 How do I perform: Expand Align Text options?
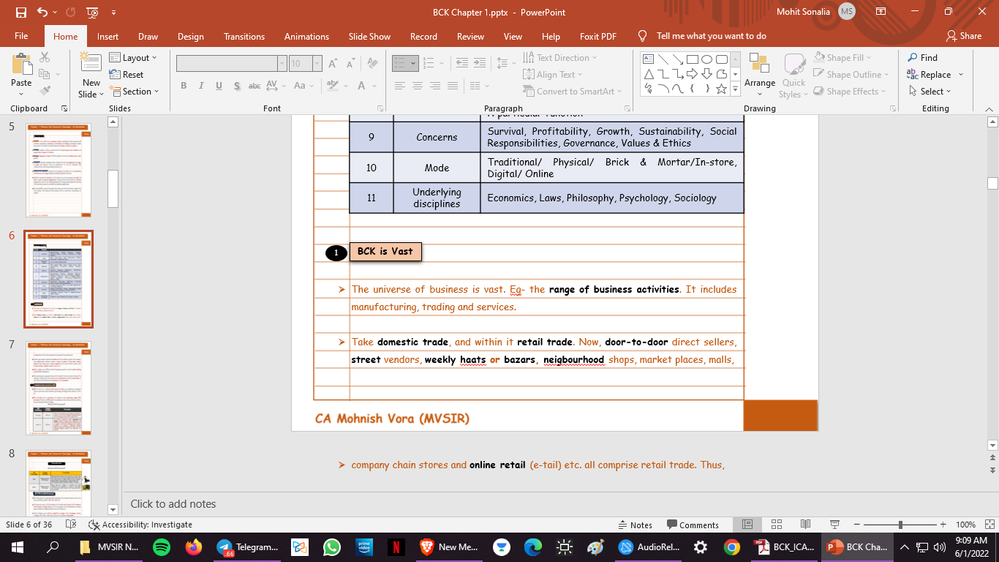(553, 75)
